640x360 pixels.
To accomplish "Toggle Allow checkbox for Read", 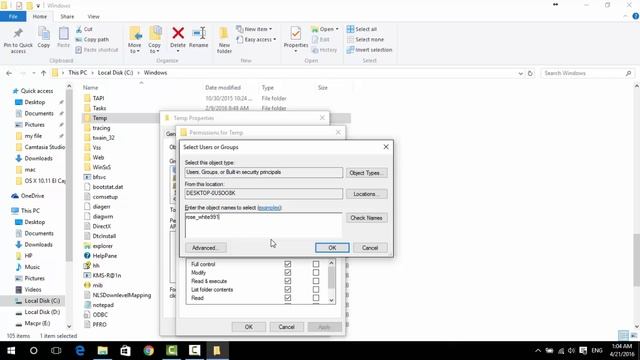I will [288, 298].
